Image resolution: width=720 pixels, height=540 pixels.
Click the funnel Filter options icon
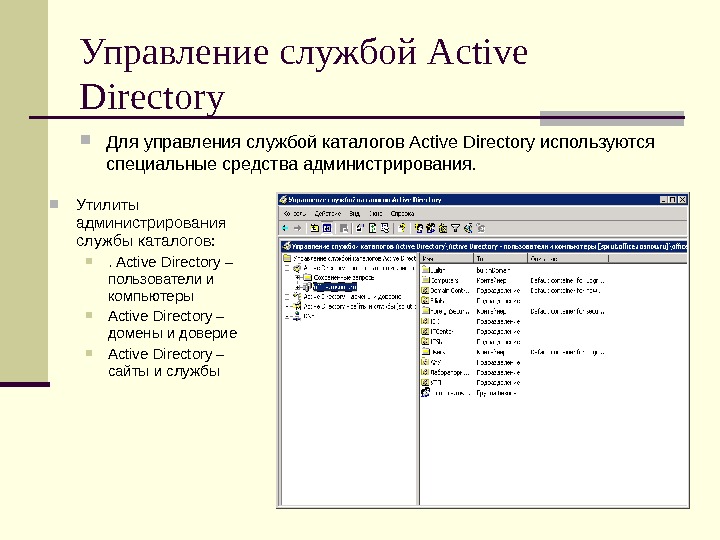[456, 228]
